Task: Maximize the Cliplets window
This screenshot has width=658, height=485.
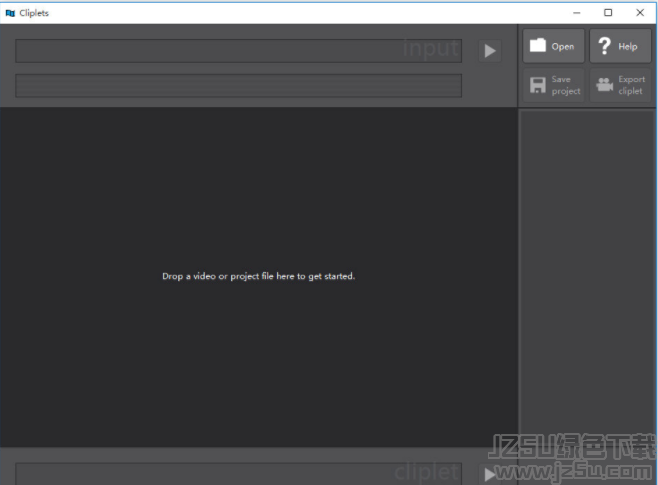Action: pos(608,13)
